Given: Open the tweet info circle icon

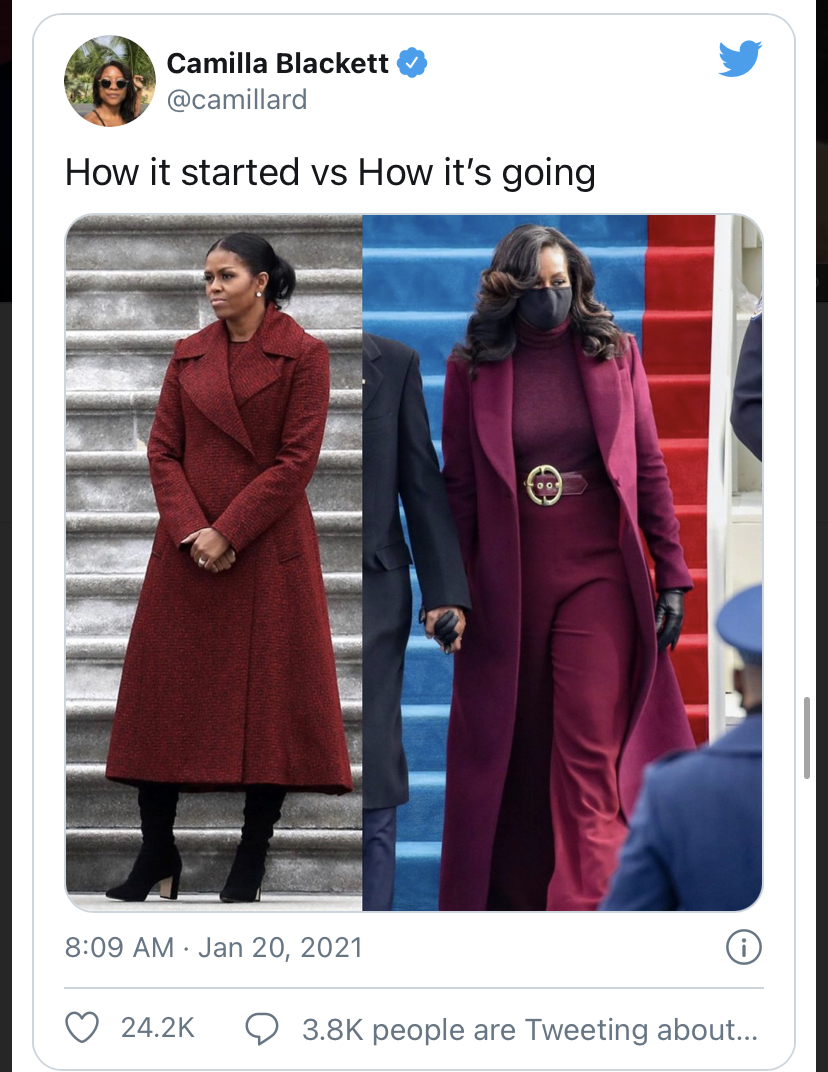Looking at the screenshot, I should click(x=744, y=948).
